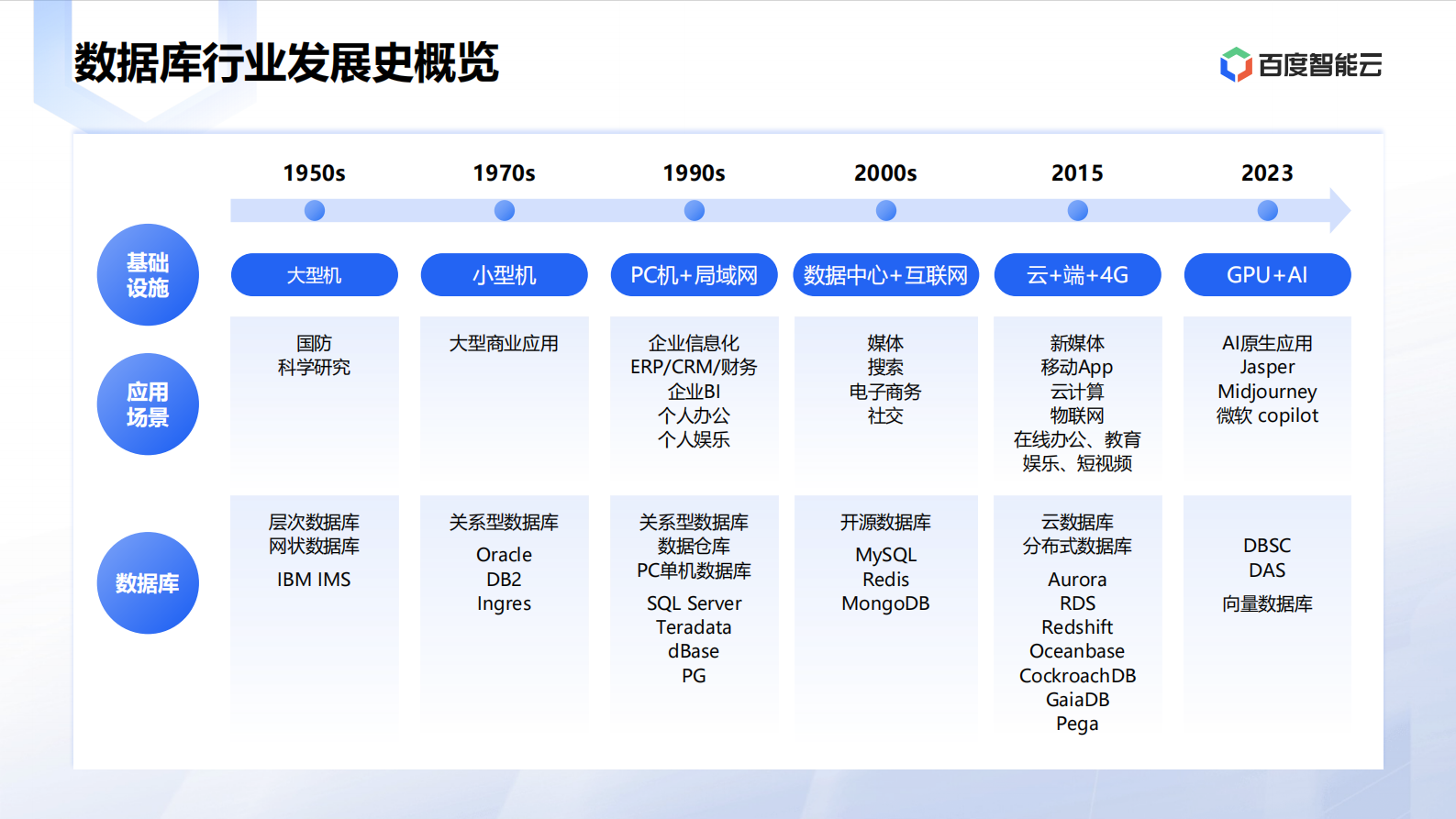Click the CockroachDB text
The width and height of the screenshot is (1456, 819).
[1078, 676]
